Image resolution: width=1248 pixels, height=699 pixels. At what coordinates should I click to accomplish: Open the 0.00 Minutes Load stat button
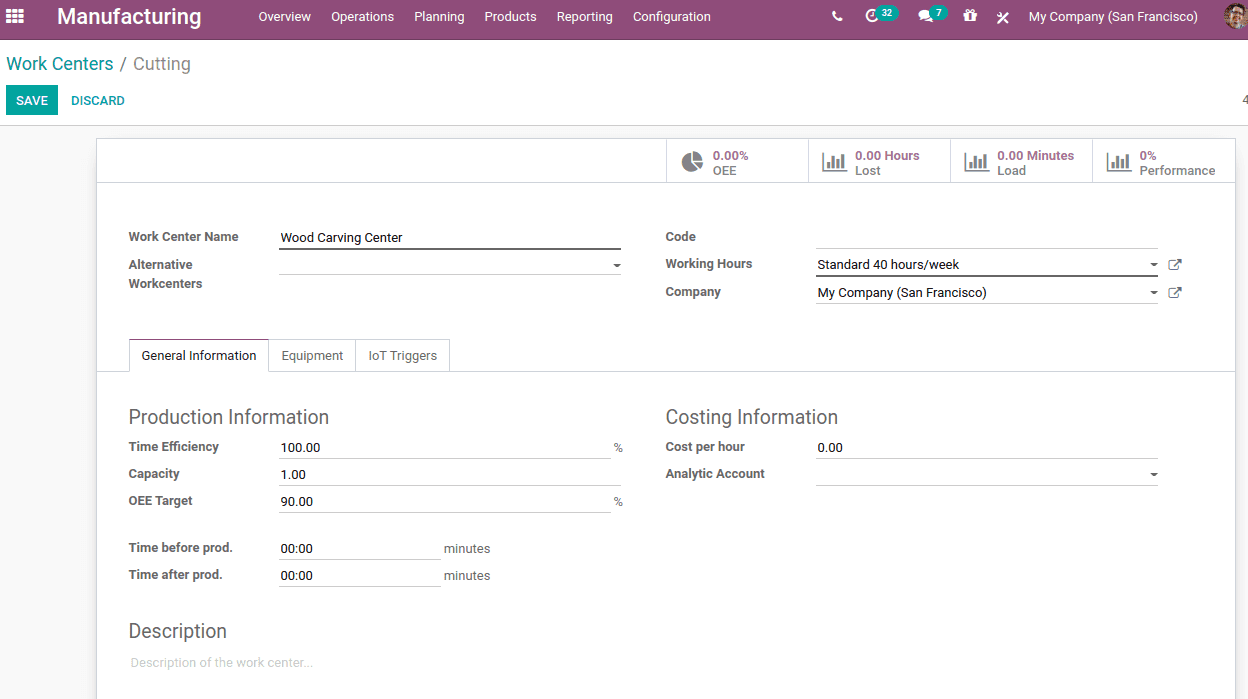pos(1021,161)
